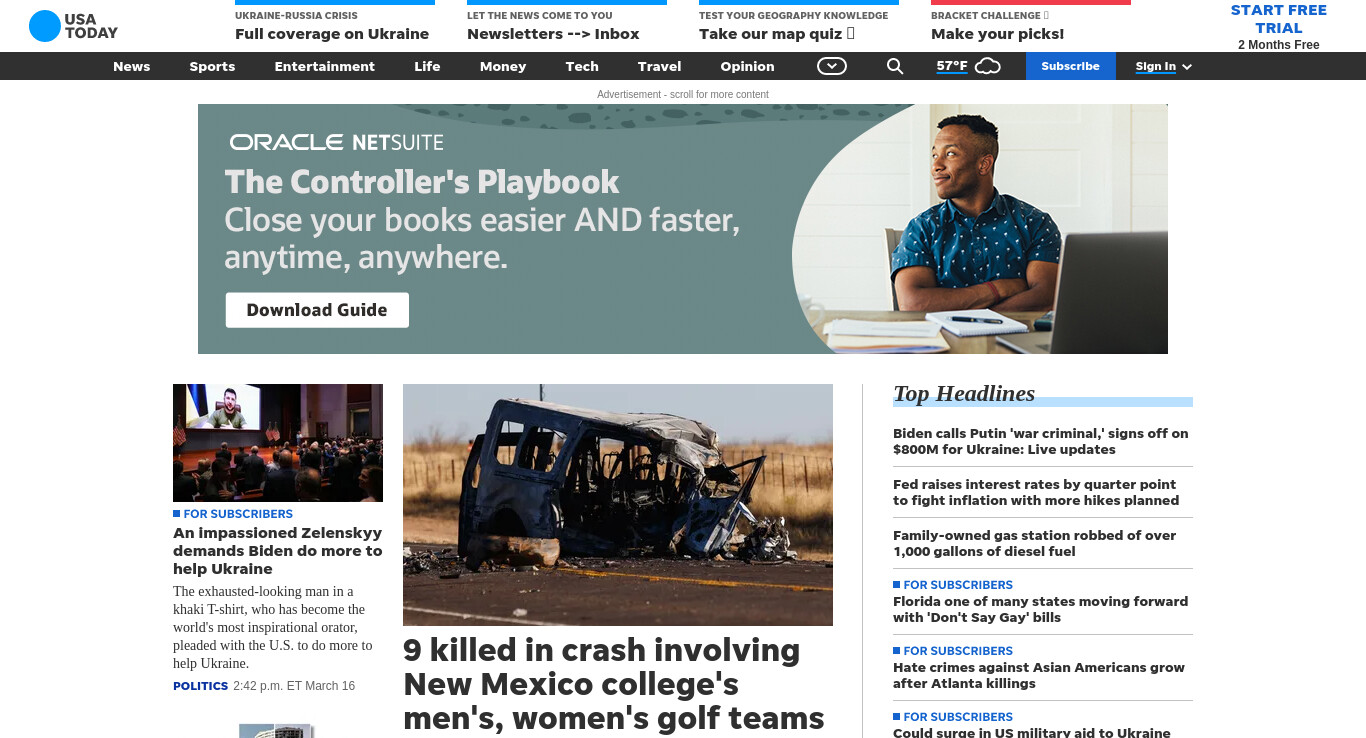
Task: Click Take our map quiz link
Action: point(777,33)
